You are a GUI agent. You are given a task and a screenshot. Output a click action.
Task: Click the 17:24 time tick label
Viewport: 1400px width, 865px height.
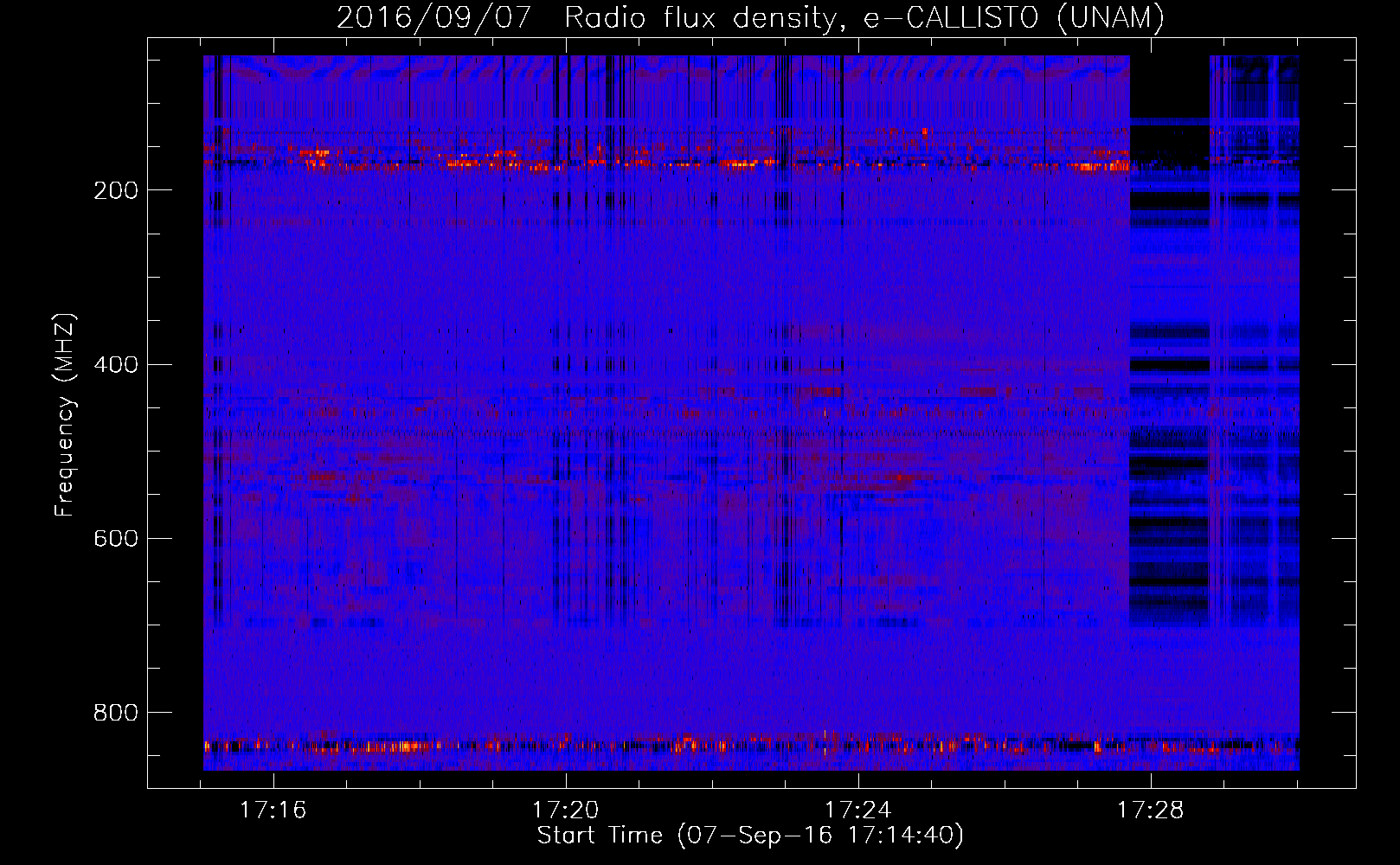pos(857,811)
